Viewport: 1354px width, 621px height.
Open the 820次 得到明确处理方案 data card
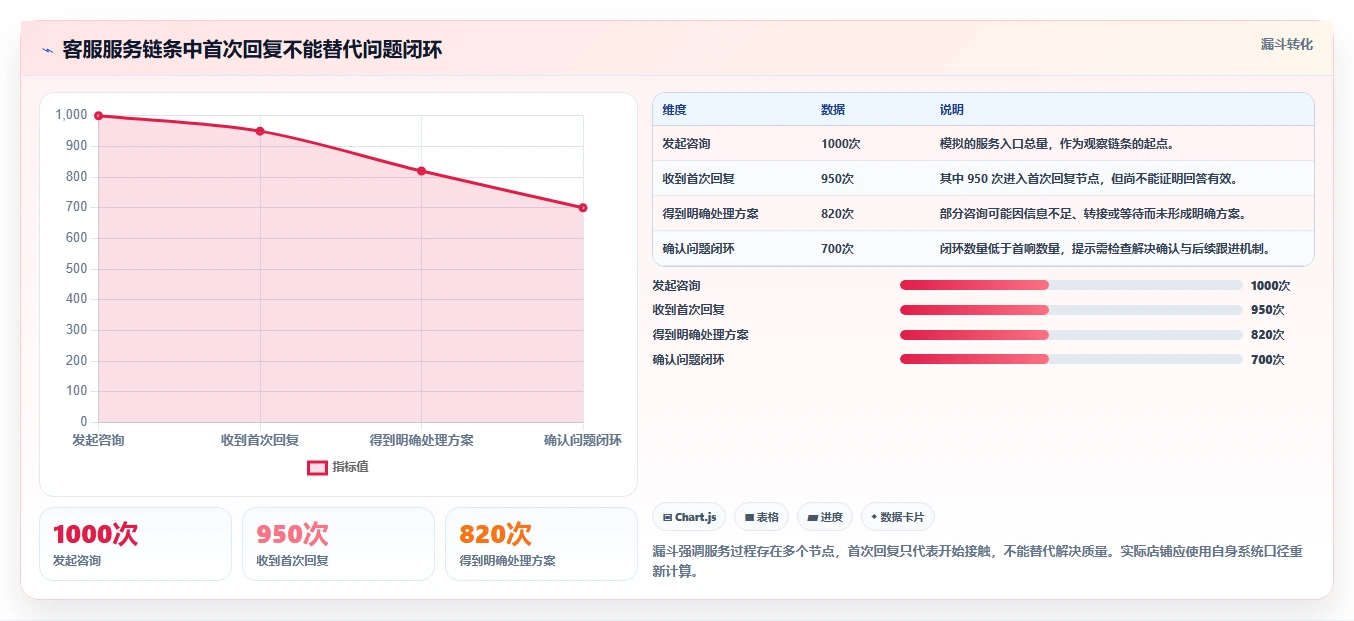pos(541,544)
